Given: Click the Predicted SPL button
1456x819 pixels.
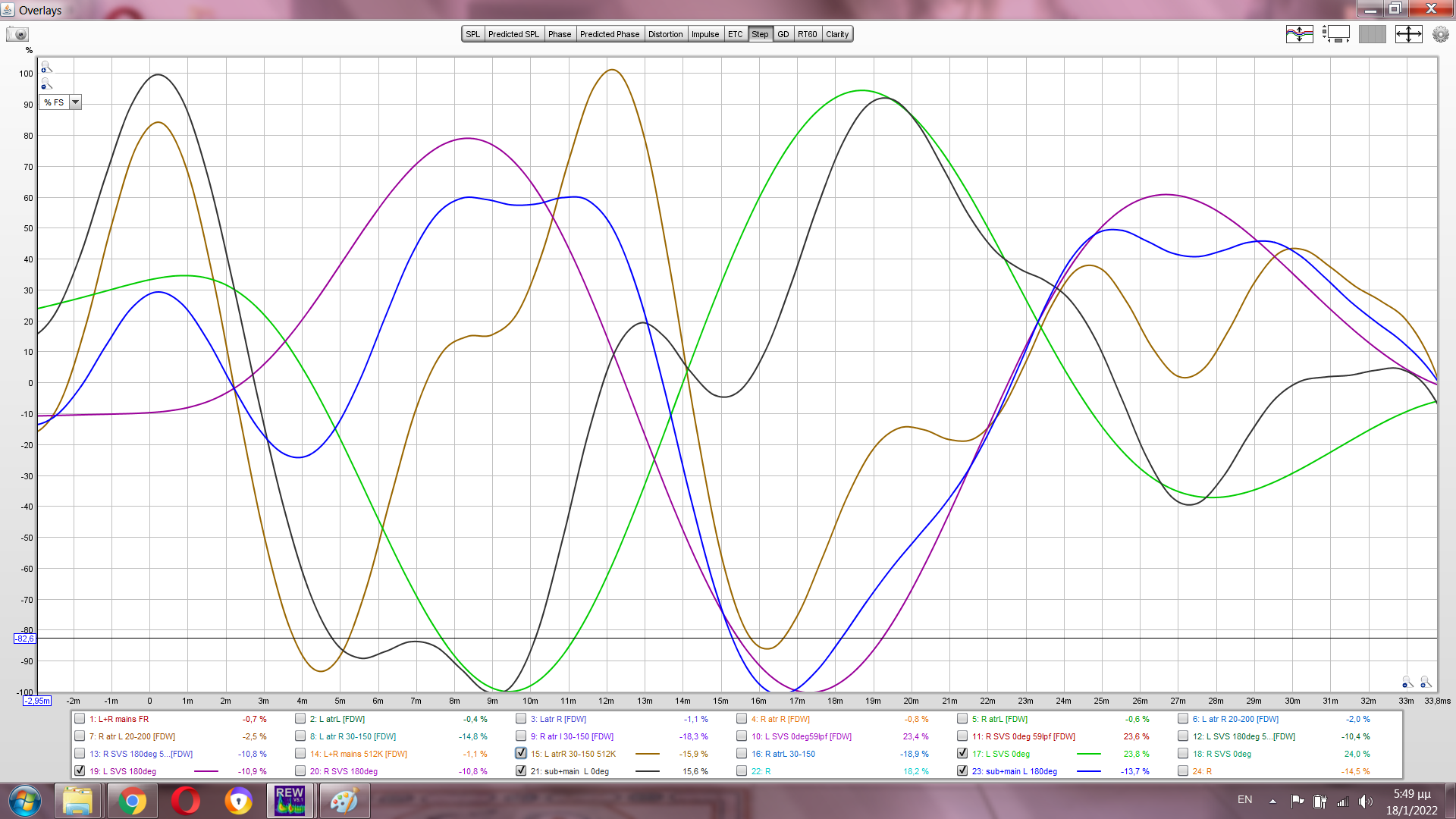Looking at the screenshot, I should pos(513,34).
